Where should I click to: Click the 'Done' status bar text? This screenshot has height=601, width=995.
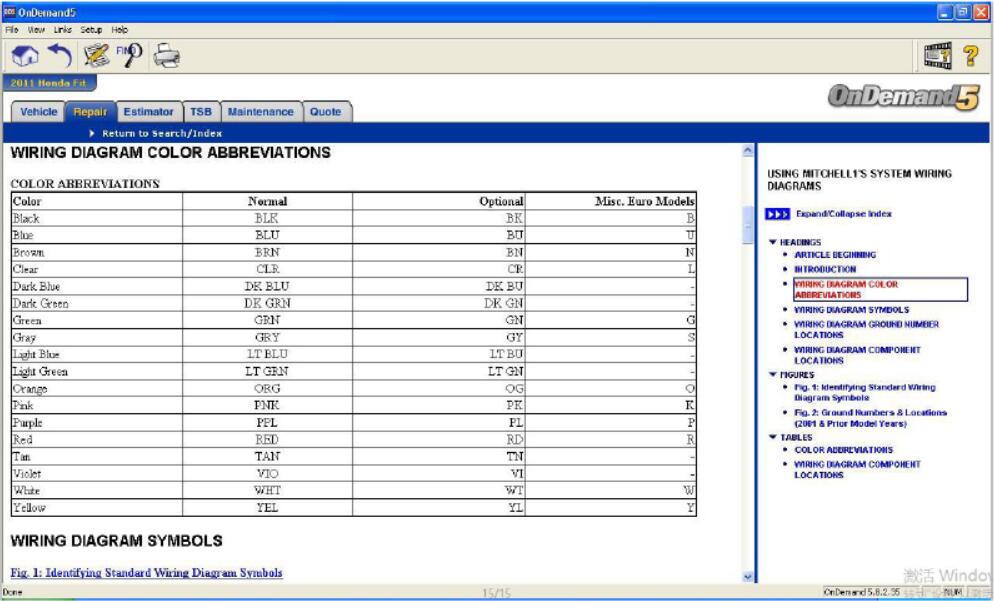(12, 592)
